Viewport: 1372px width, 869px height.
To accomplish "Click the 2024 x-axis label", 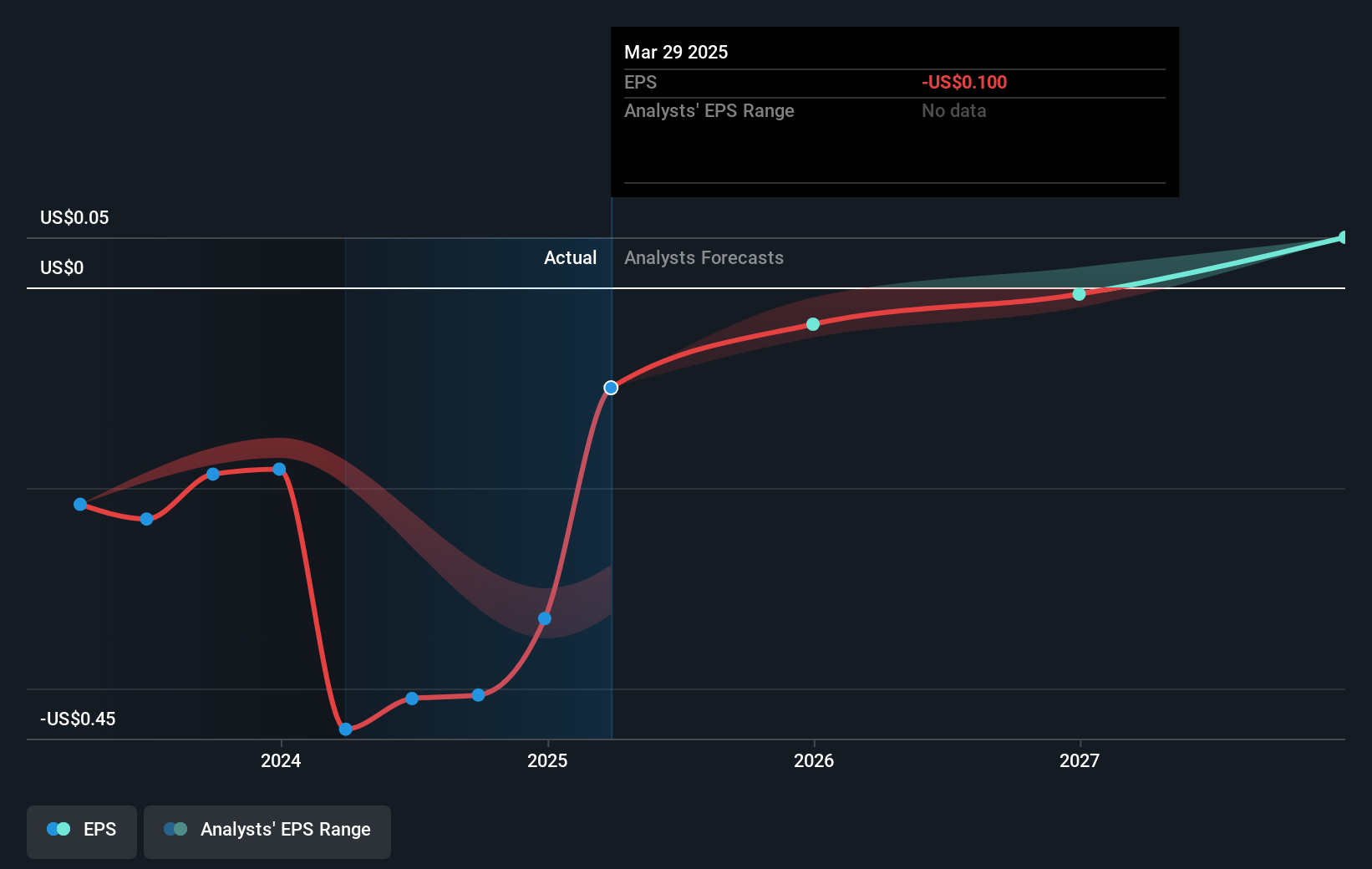I will click(x=281, y=760).
